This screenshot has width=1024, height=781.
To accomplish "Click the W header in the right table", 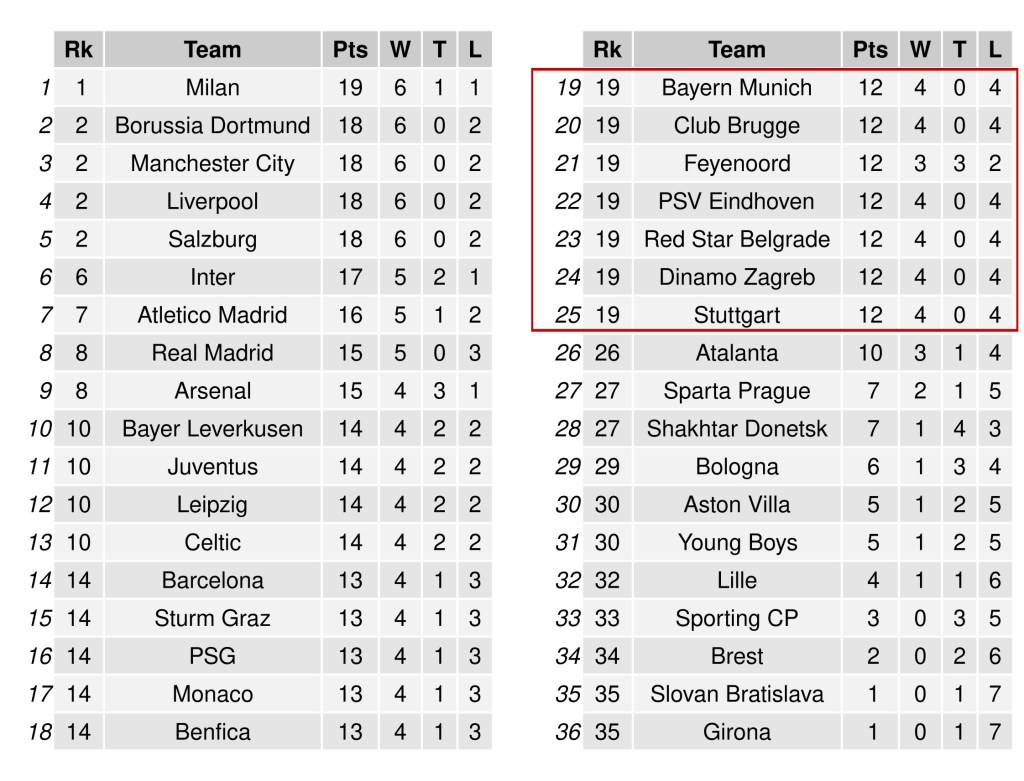I will 920,49.
